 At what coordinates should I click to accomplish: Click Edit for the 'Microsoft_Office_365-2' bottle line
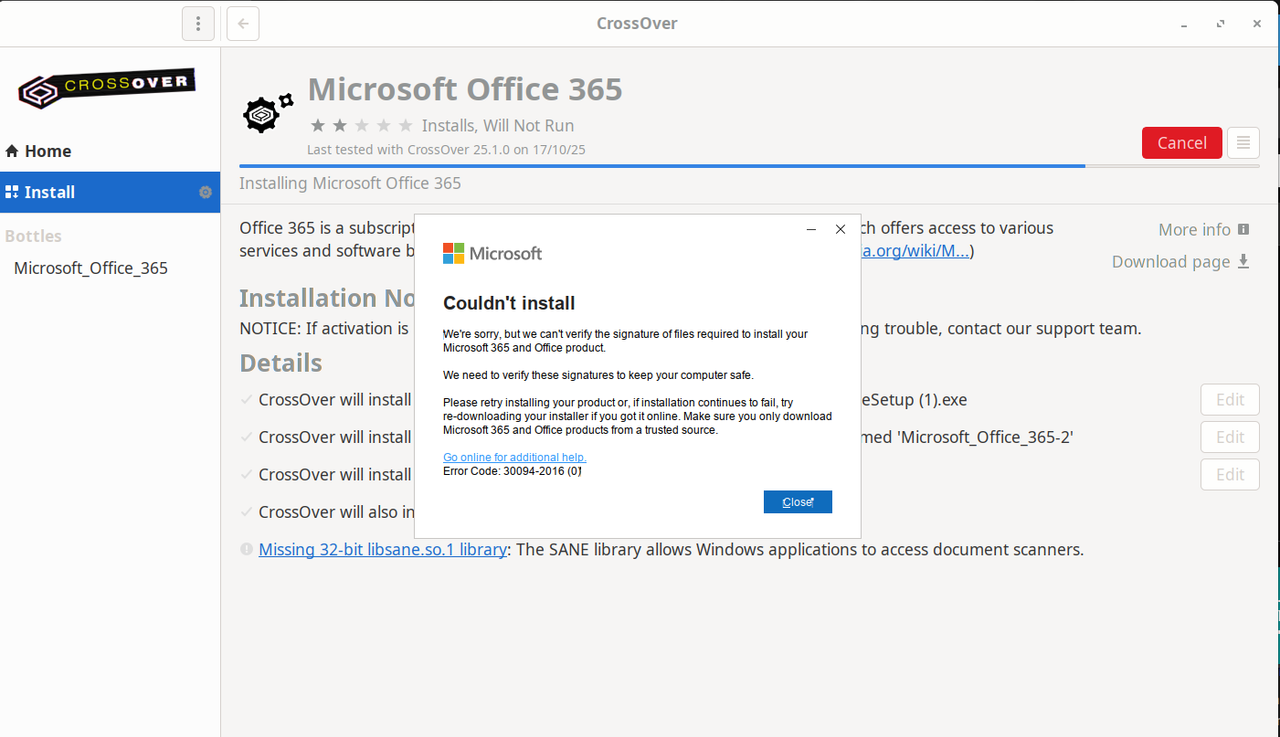click(x=1229, y=437)
